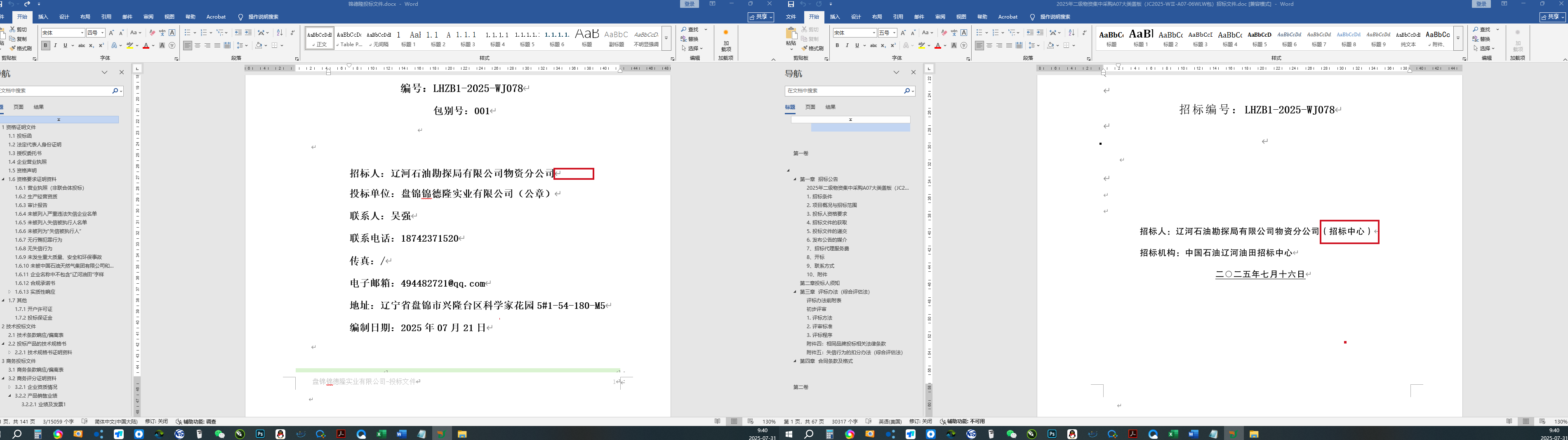Click 加载项 add-ins icon in left window
This screenshot has height=440, width=1568.
pyautogui.click(x=725, y=40)
